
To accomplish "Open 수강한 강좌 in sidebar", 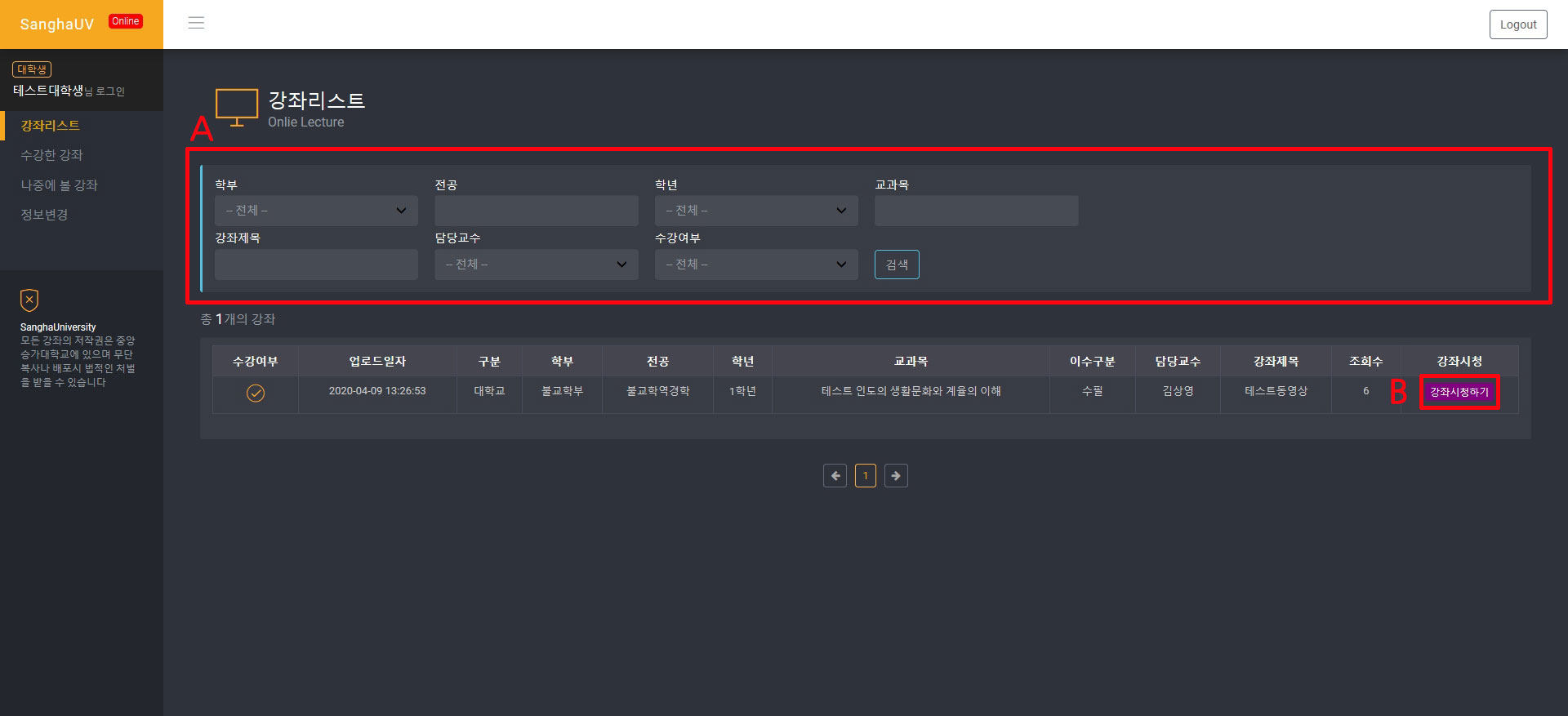I will 51,155.
